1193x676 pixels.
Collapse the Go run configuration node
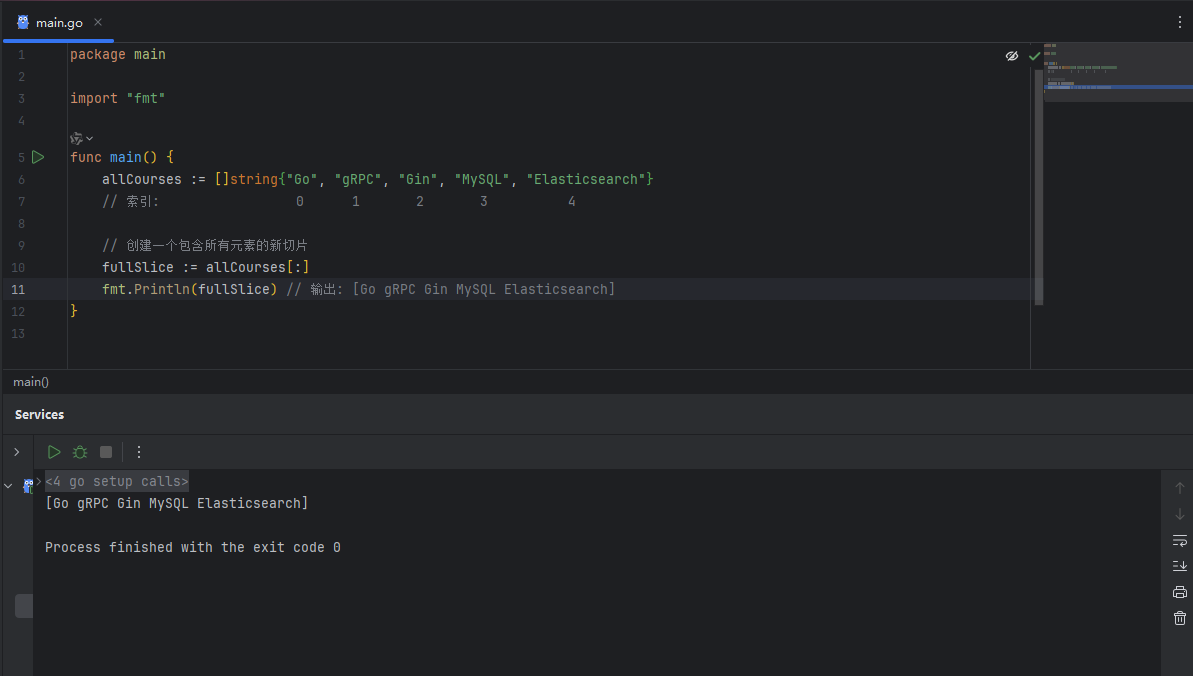[8, 486]
